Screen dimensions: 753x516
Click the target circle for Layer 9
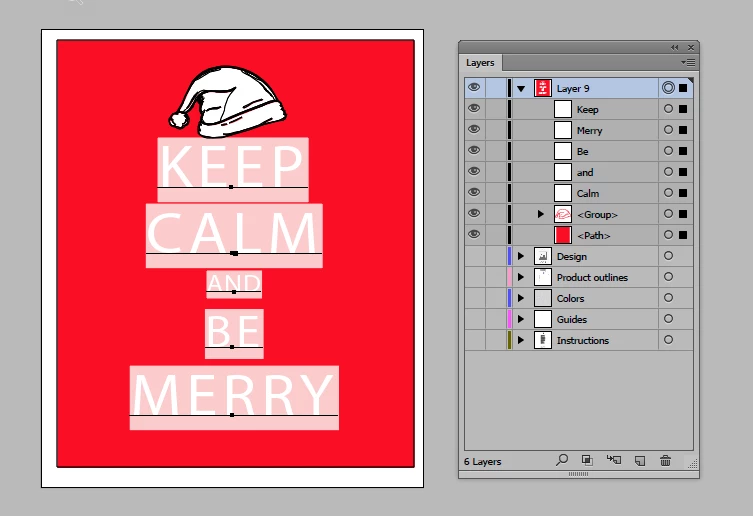[x=668, y=87]
